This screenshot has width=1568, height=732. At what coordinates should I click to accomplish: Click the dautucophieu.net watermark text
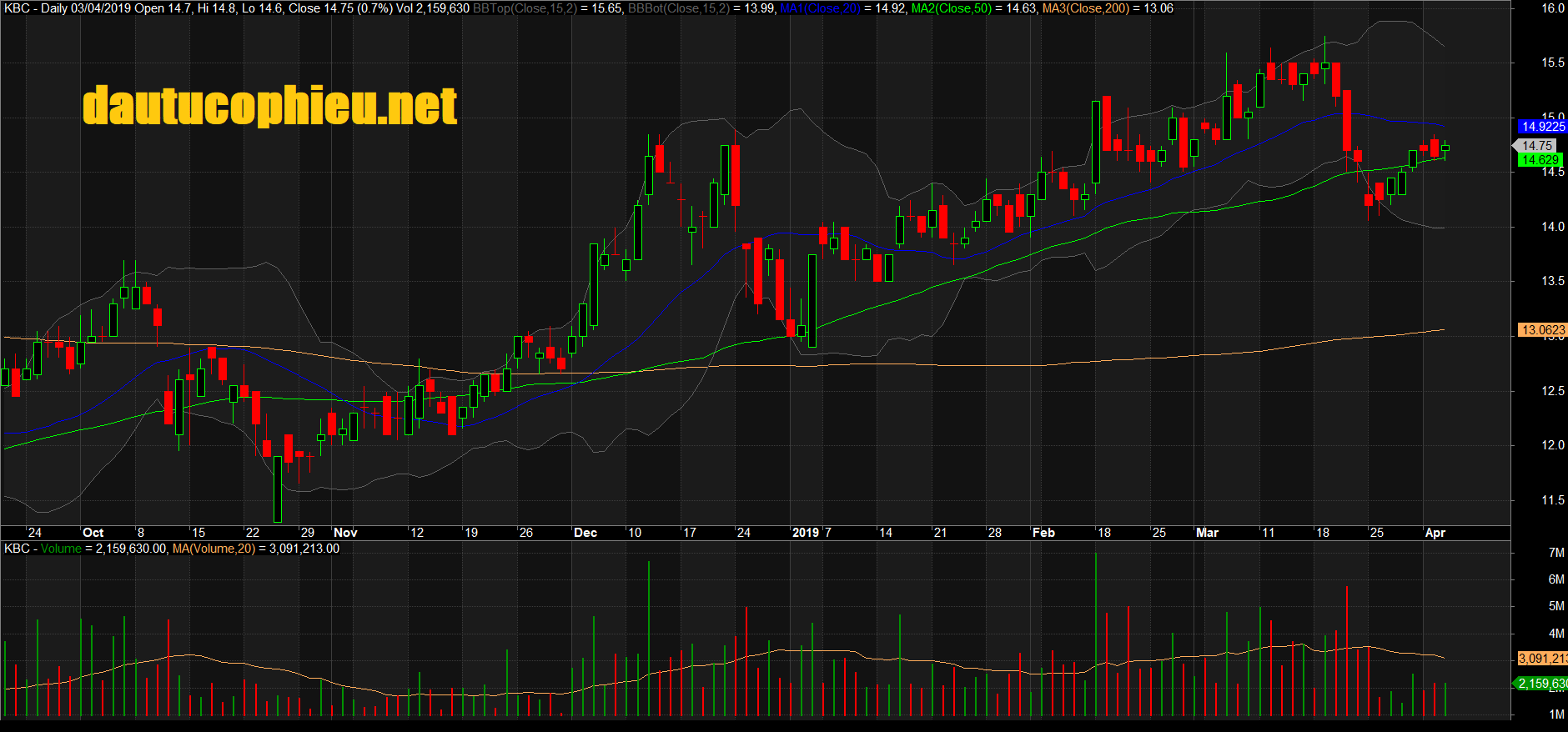pyautogui.click(x=269, y=106)
